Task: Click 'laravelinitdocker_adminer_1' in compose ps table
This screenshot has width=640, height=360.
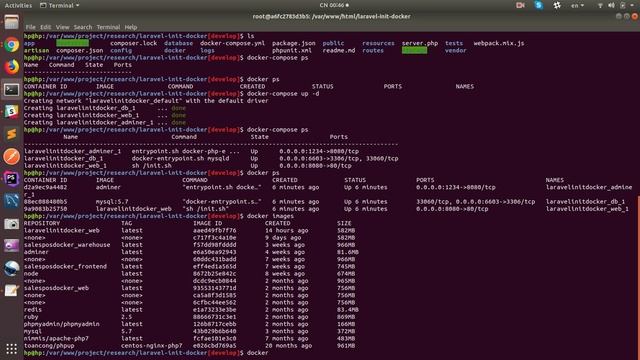Action: tap(72, 151)
